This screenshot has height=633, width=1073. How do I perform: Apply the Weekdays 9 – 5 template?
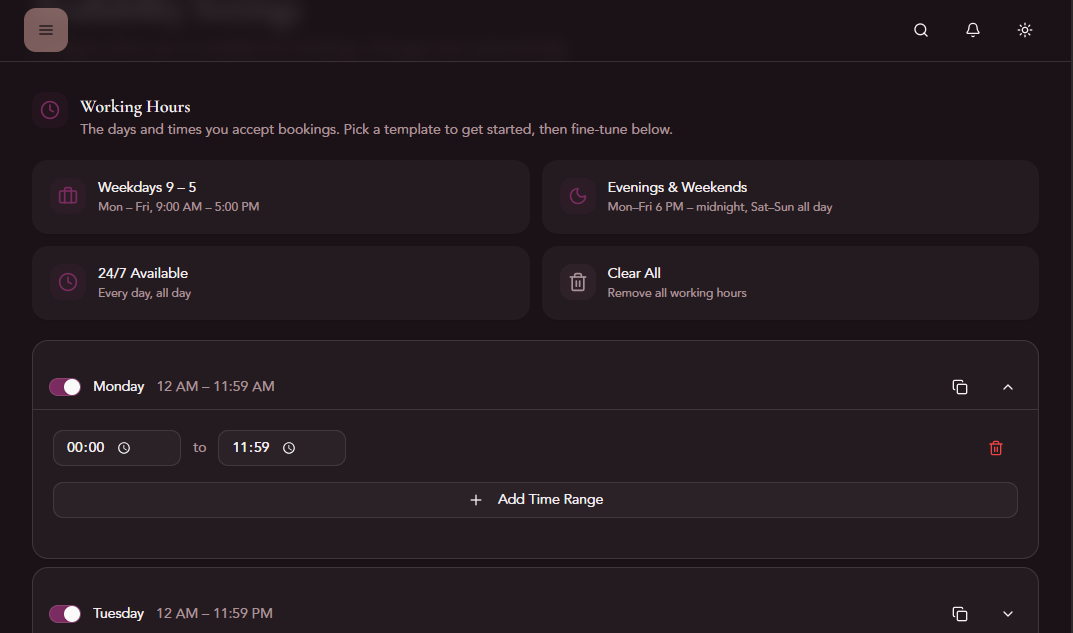tap(280, 196)
